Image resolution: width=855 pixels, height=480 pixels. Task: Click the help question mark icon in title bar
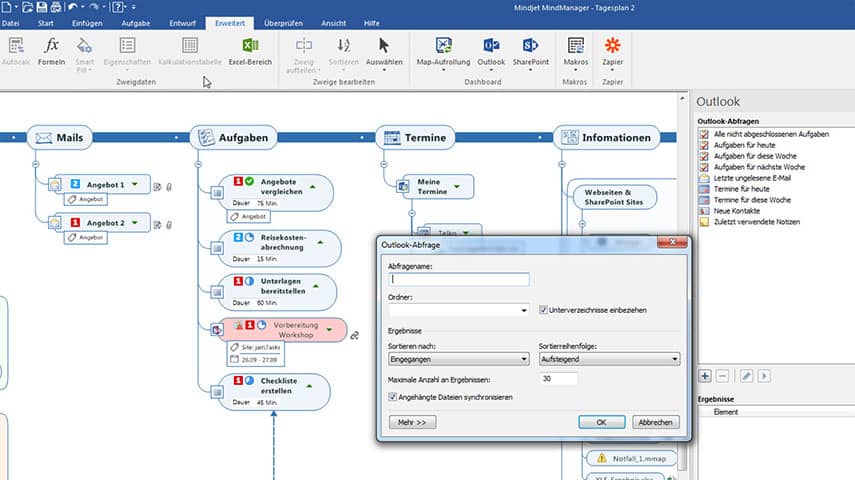pyautogui.click(x=118, y=8)
